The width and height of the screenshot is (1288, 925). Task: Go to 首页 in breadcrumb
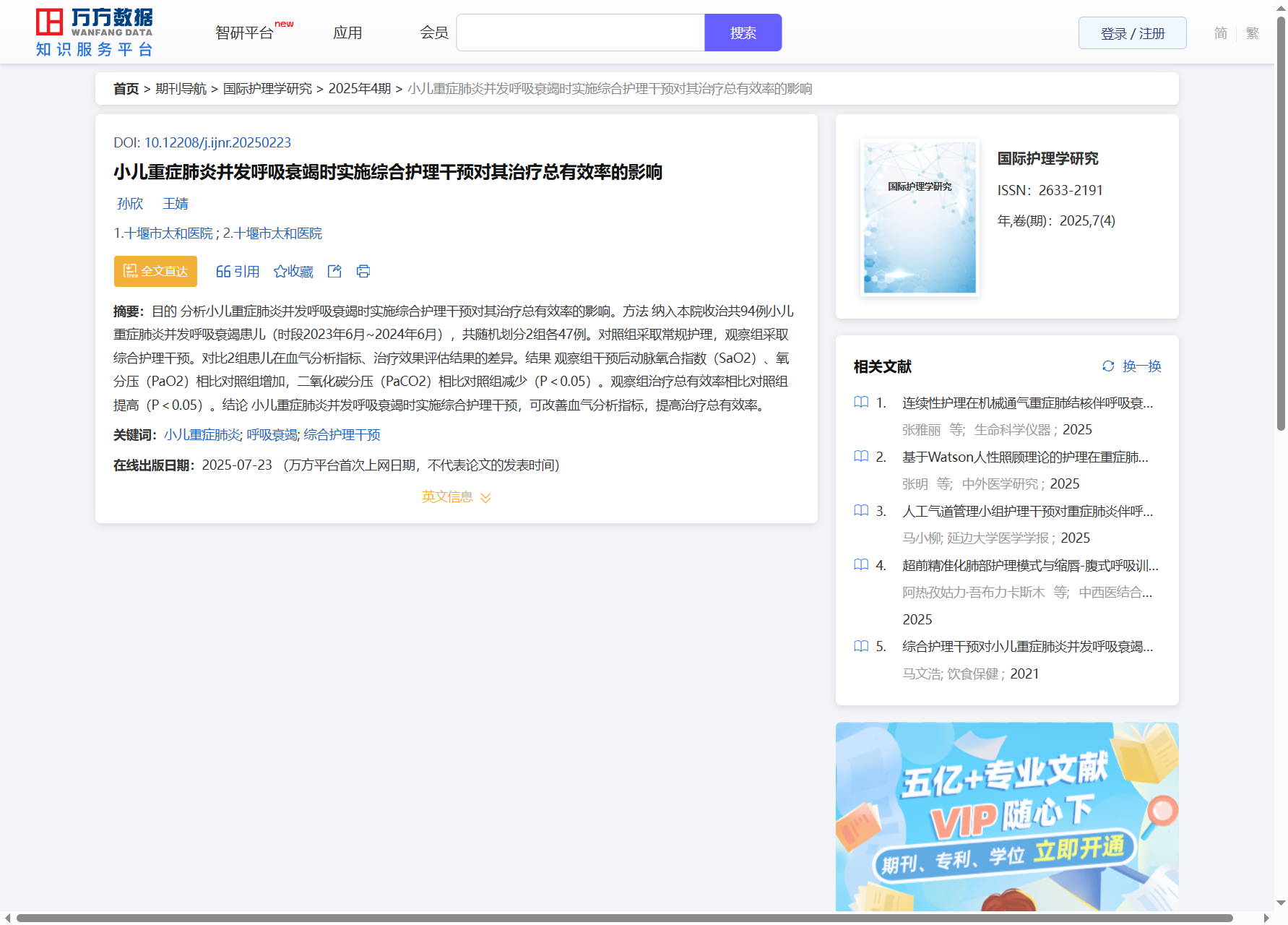coord(126,88)
